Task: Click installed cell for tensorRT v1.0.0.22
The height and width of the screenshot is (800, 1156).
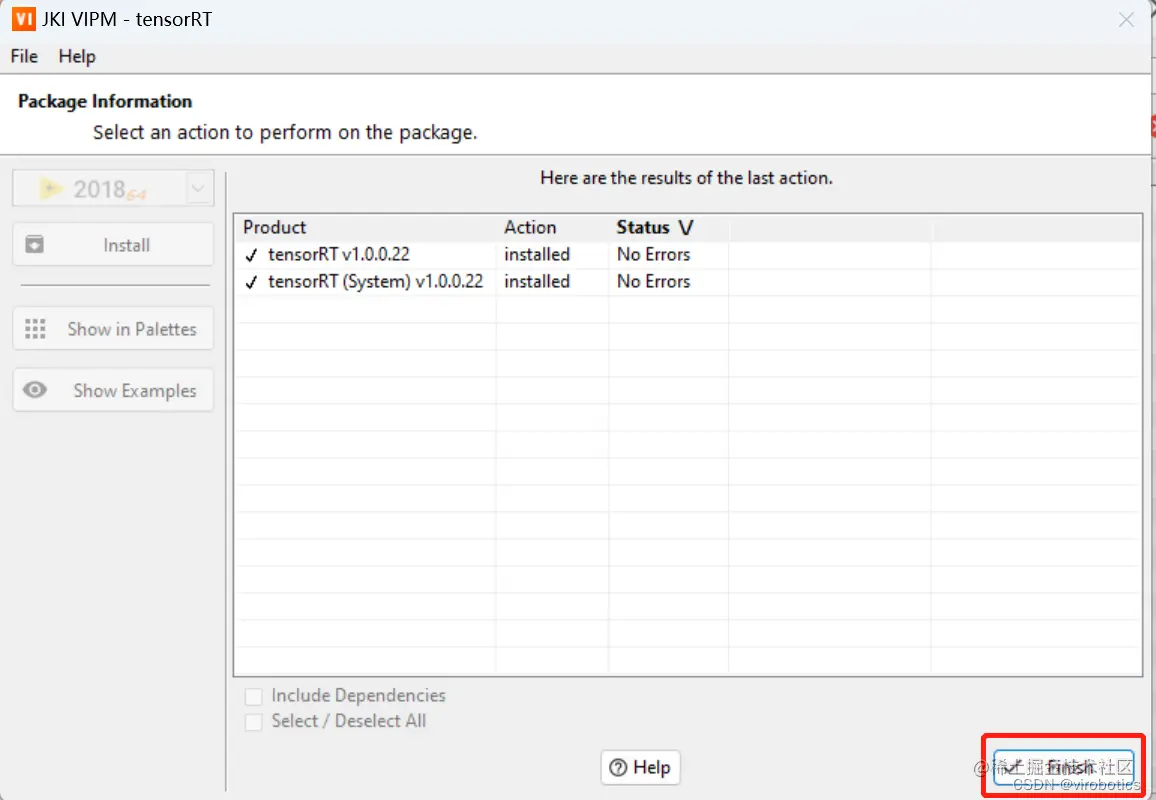Action: [x=537, y=254]
